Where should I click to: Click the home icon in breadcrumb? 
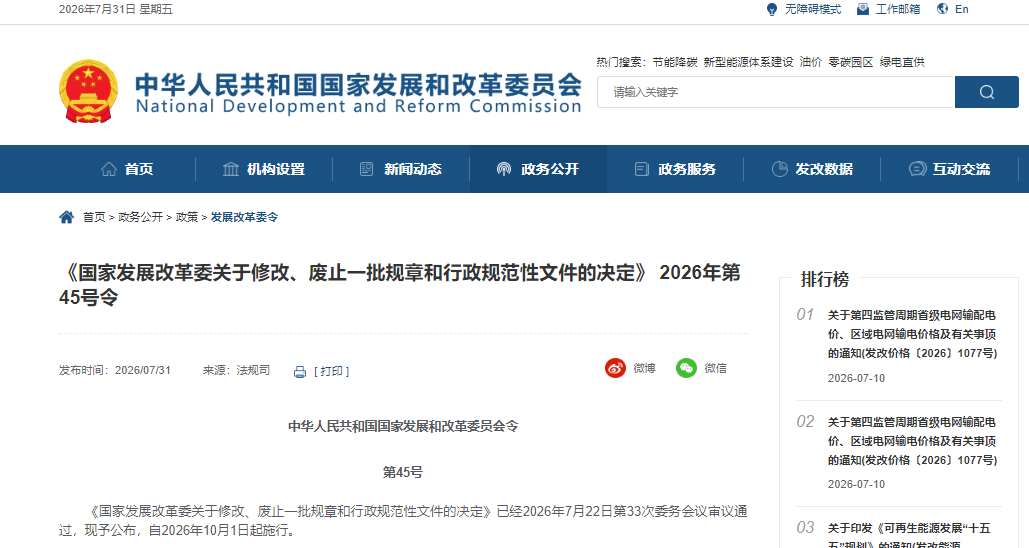[x=66, y=217]
